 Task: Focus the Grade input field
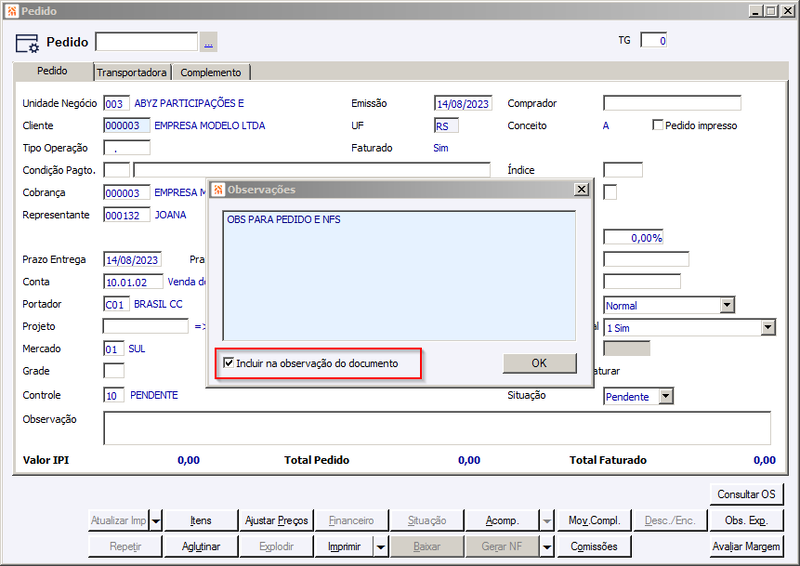point(113,371)
